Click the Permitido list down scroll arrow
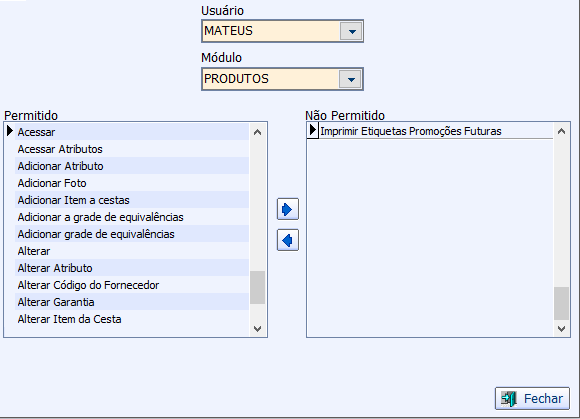 (257, 328)
